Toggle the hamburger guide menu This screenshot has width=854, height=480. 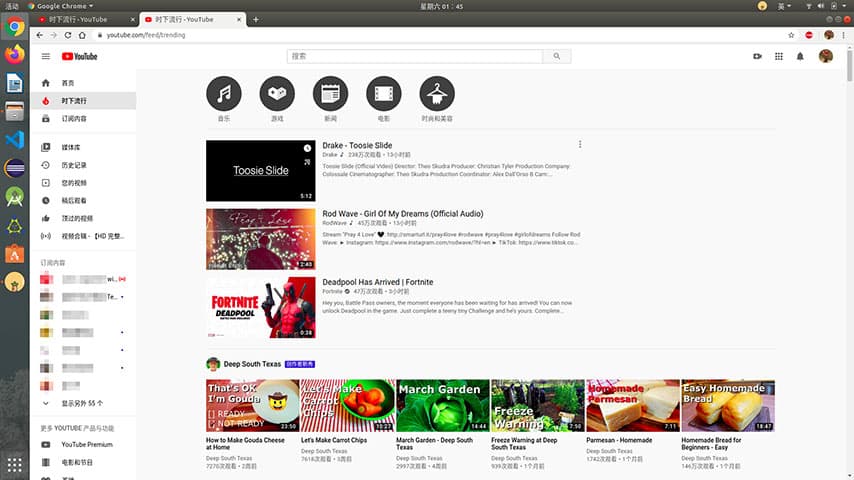[x=46, y=56]
